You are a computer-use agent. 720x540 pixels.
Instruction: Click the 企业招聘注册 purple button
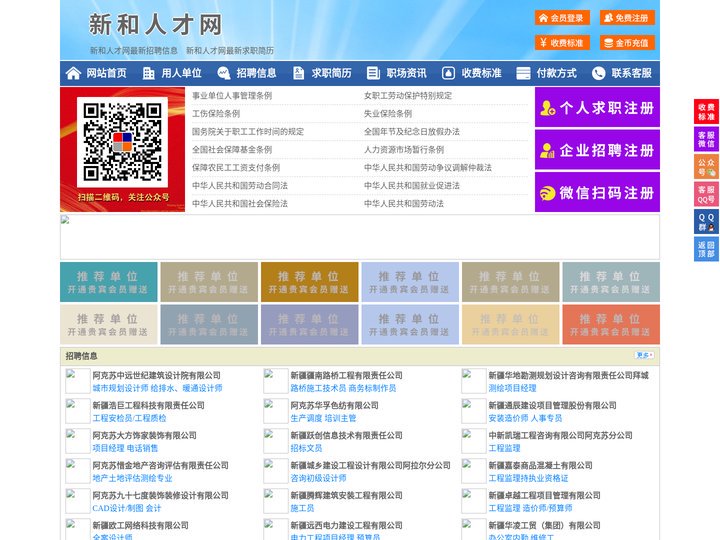597,150
